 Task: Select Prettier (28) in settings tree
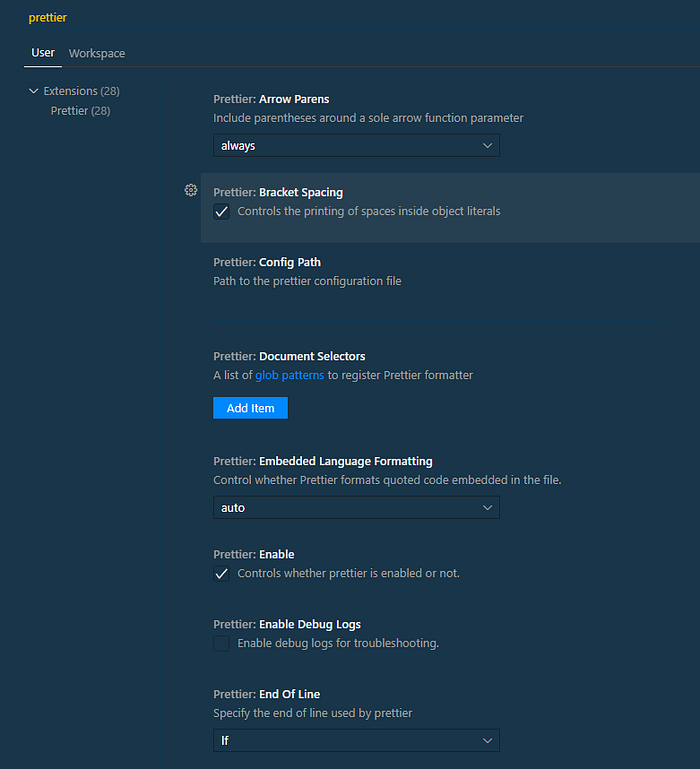[80, 111]
